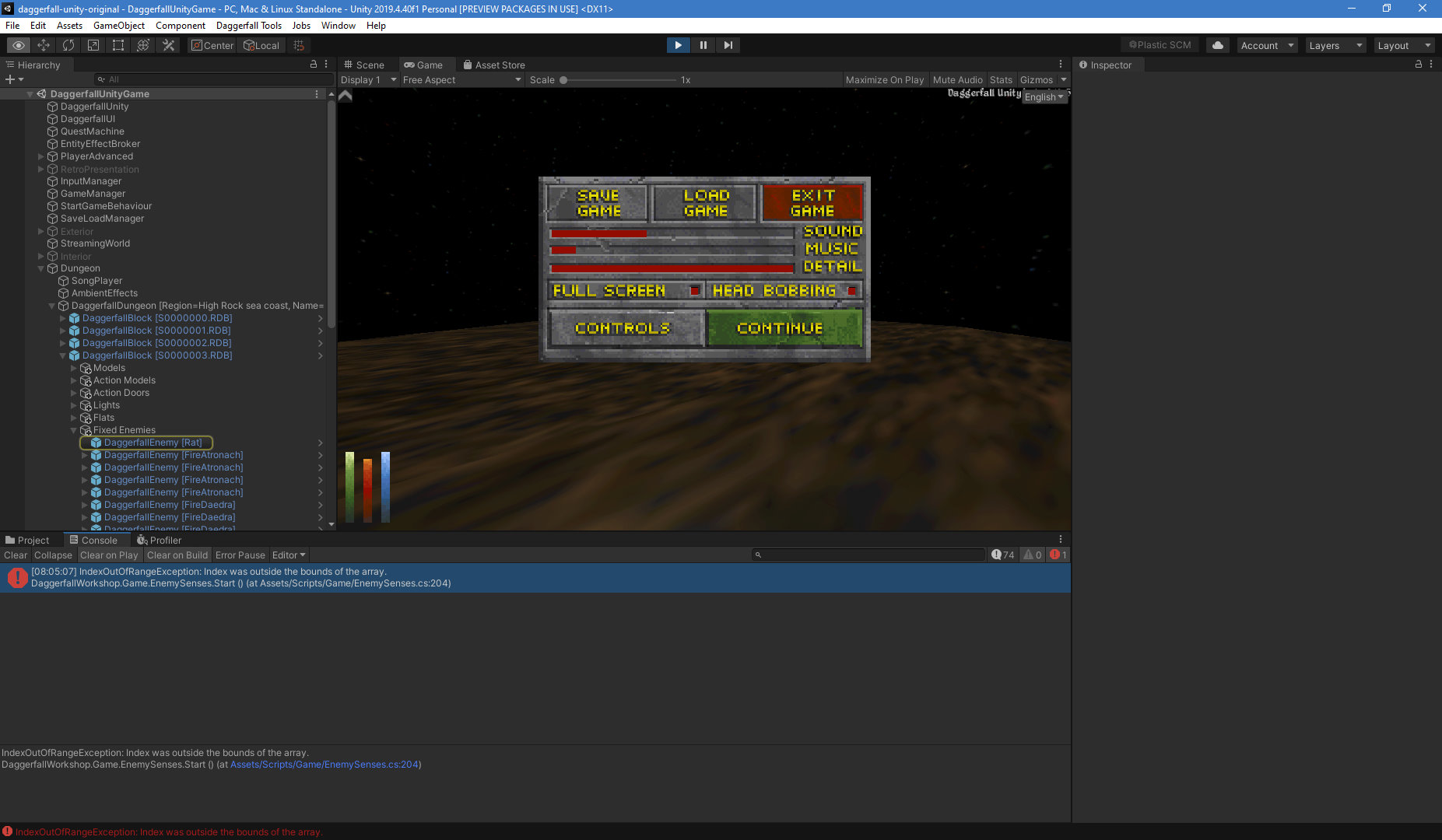Image resolution: width=1442 pixels, height=840 pixels.
Task: Toggle grid snapping icon in toolbar
Action: [x=299, y=45]
